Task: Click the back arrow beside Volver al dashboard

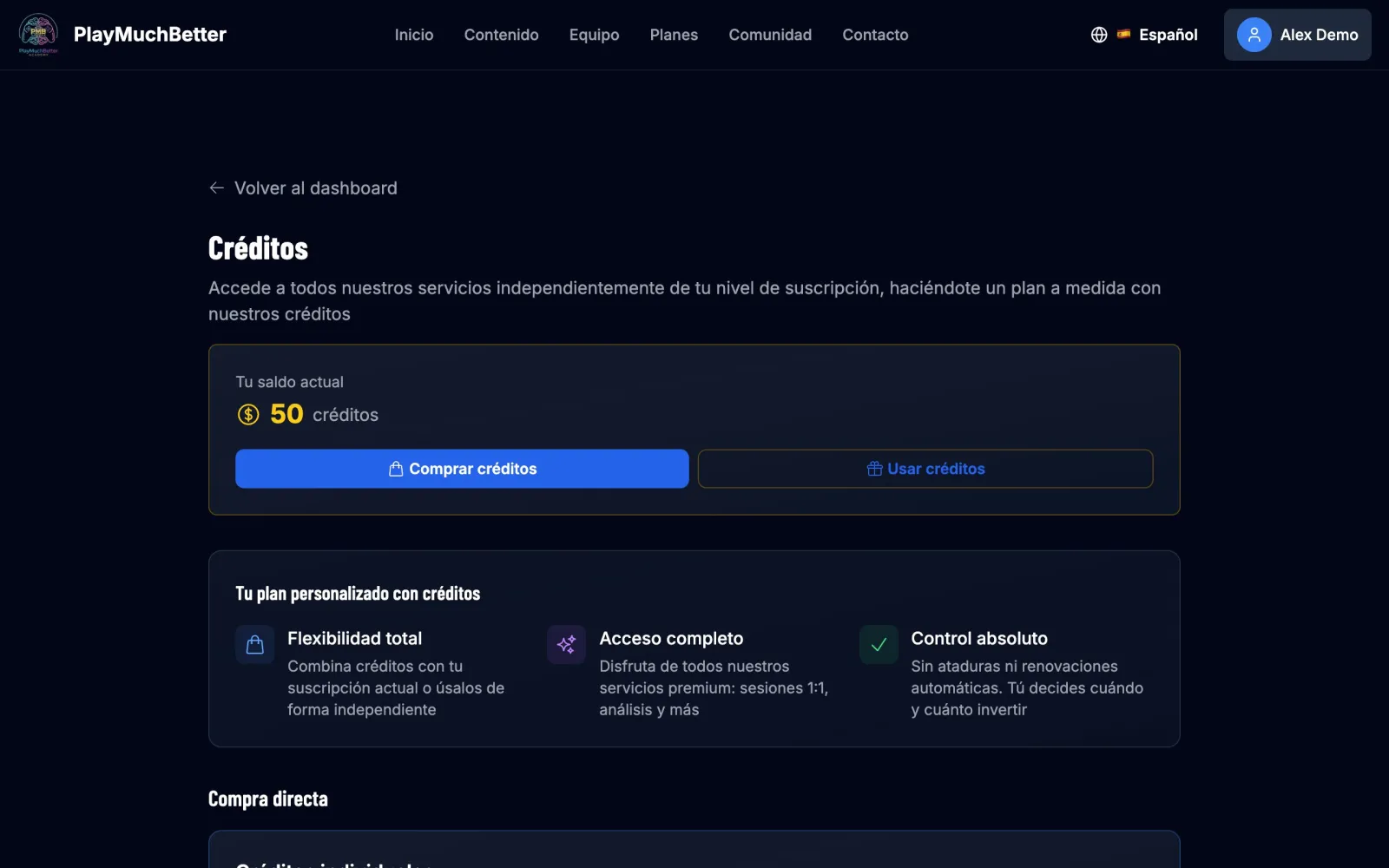Action: click(217, 187)
